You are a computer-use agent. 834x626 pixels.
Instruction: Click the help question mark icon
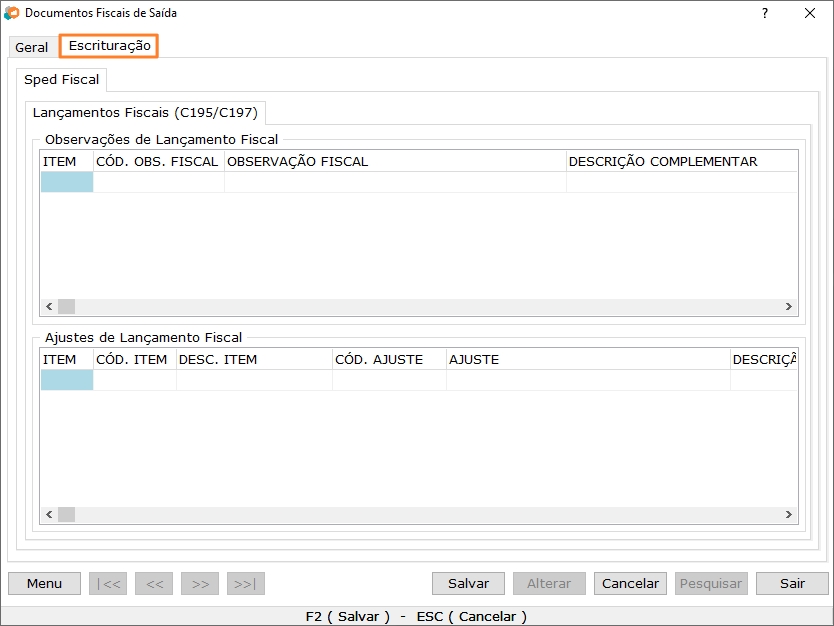pos(765,14)
